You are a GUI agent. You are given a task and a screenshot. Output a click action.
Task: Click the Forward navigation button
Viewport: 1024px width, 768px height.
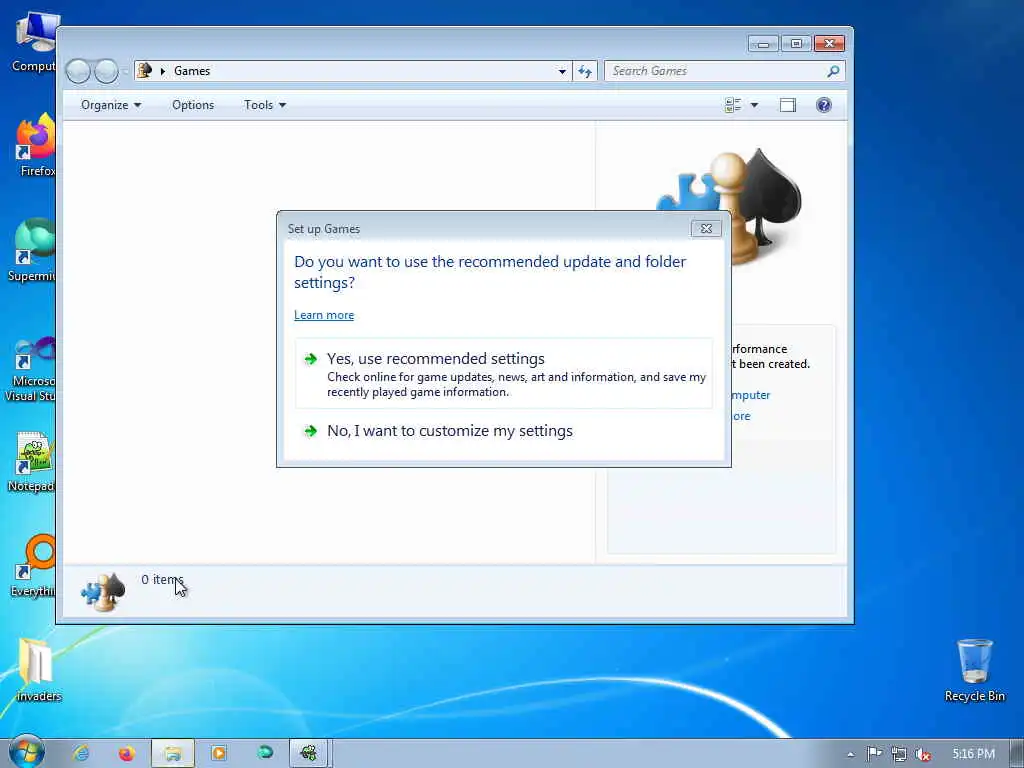click(106, 71)
